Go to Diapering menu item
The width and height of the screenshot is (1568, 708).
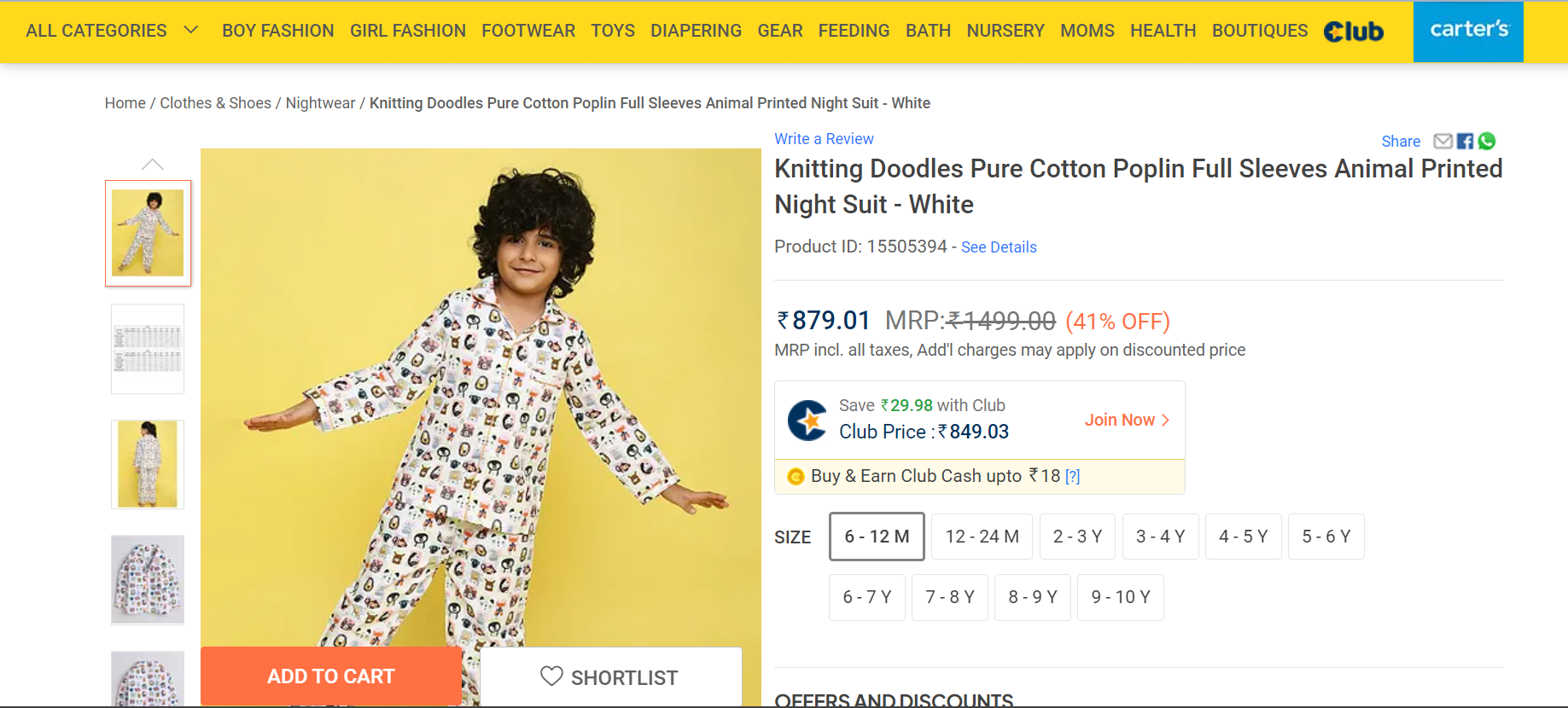pyautogui.click(x=696, y=31)
